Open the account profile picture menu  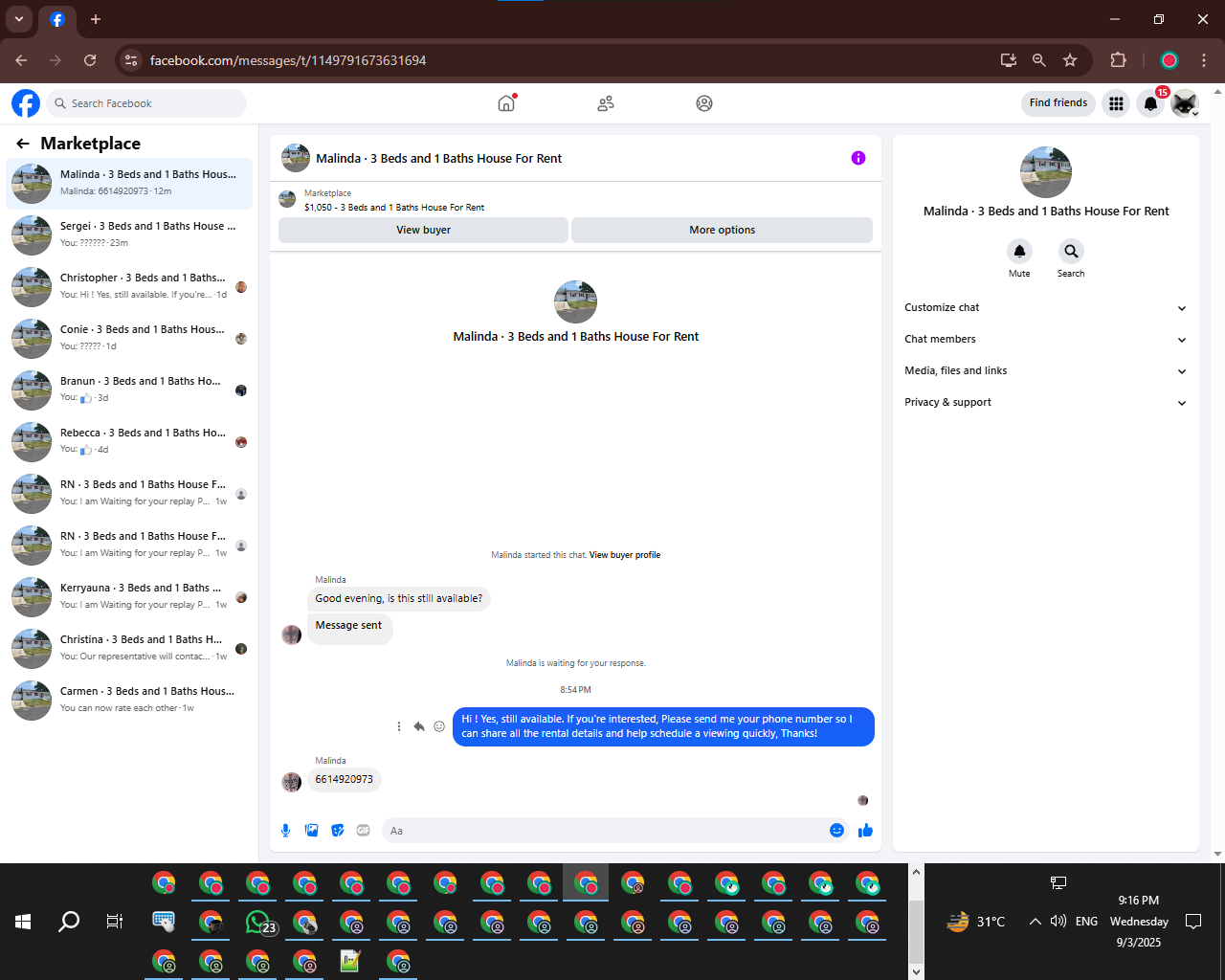(1185, 103)
